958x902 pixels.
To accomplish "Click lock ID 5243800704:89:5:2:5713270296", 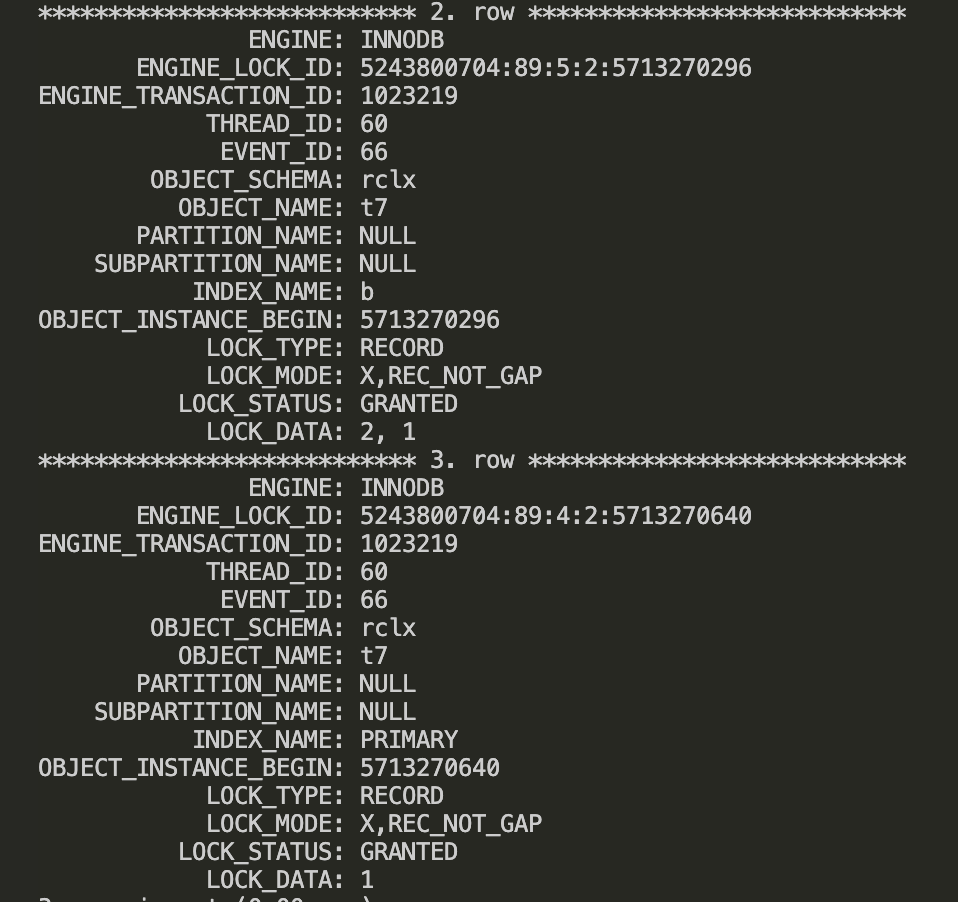I will coord(555,68).
